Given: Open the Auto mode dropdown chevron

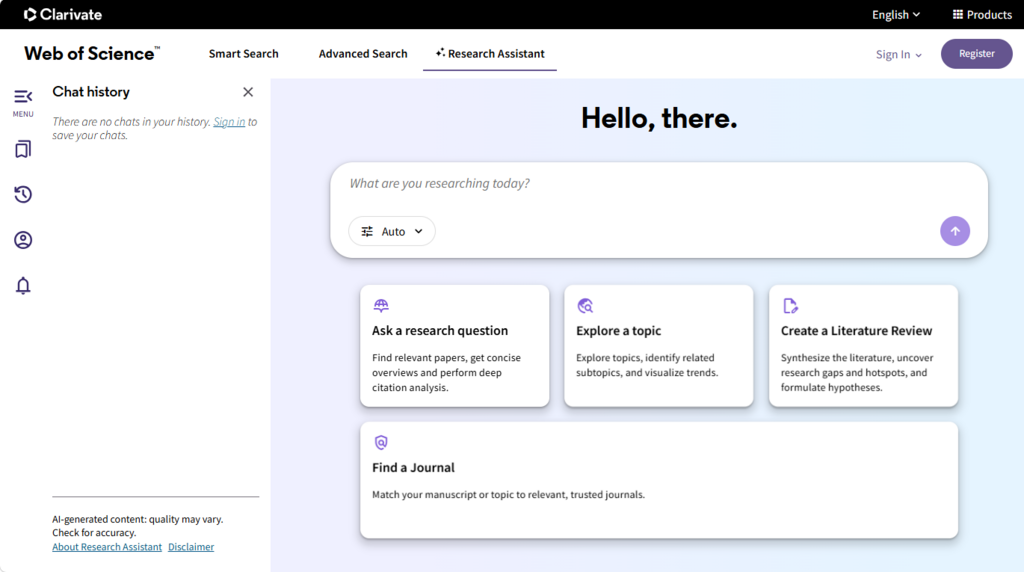Looking at the screenshot, I should click(419, 231).
